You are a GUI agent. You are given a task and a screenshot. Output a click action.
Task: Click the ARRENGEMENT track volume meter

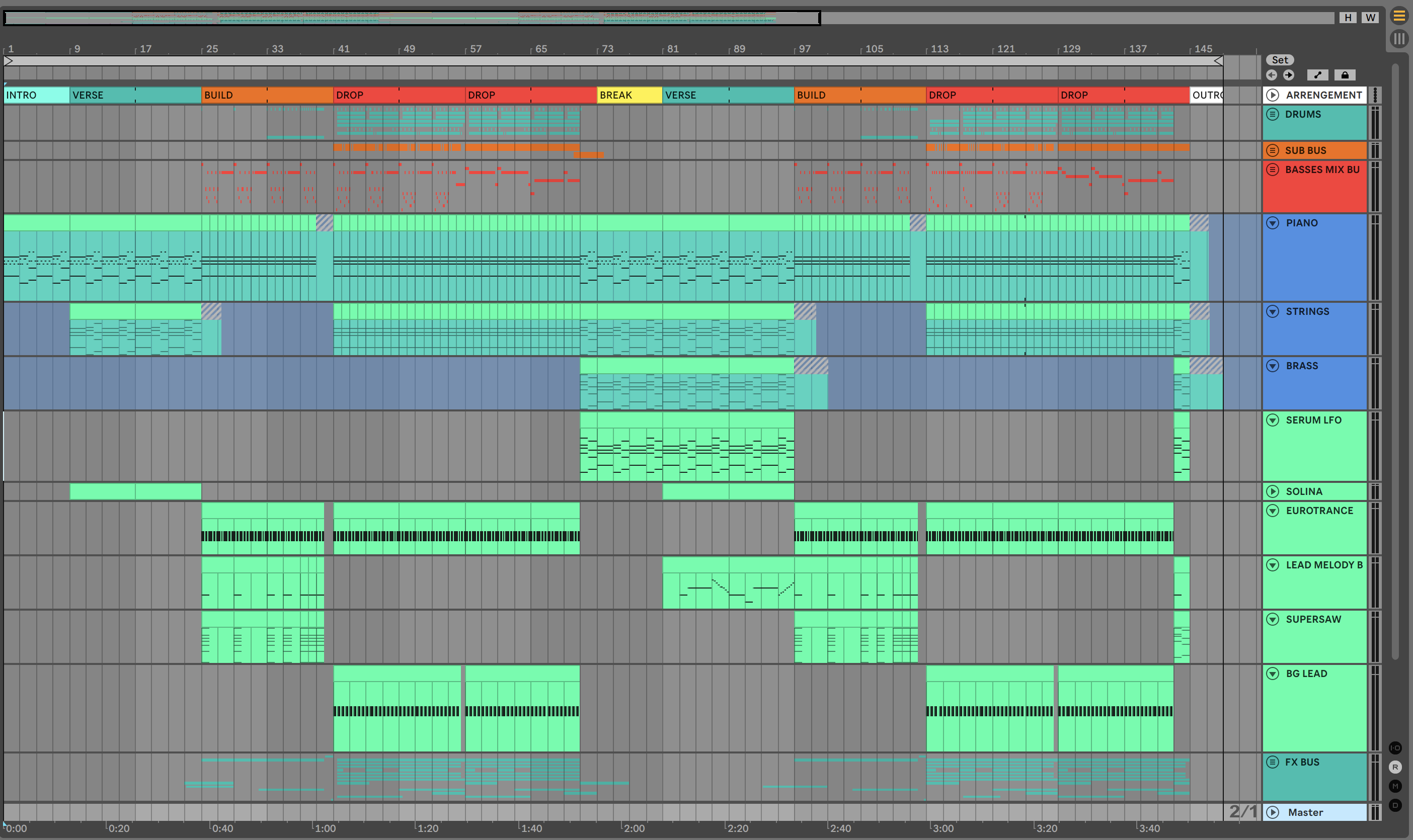point(1375,95)
